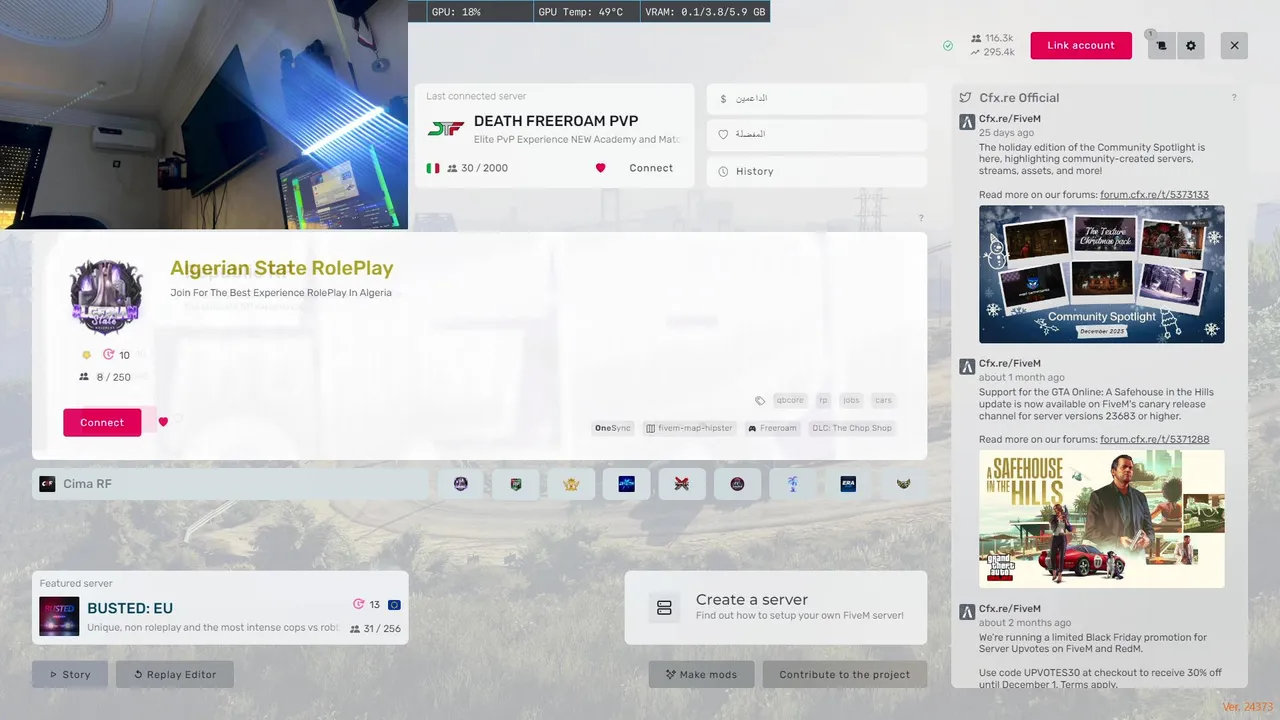Open the server list icon with notification badge

click(x=1161, y=46)
